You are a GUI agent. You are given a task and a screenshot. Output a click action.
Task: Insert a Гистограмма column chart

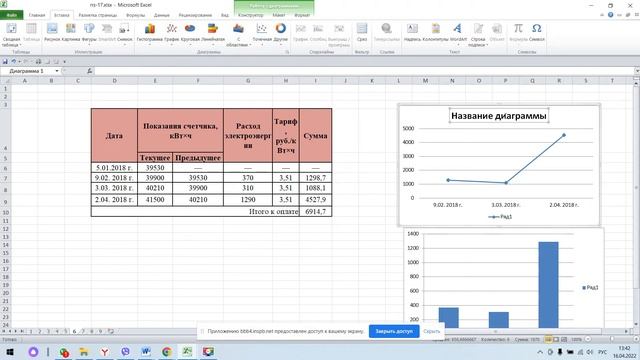150,33
